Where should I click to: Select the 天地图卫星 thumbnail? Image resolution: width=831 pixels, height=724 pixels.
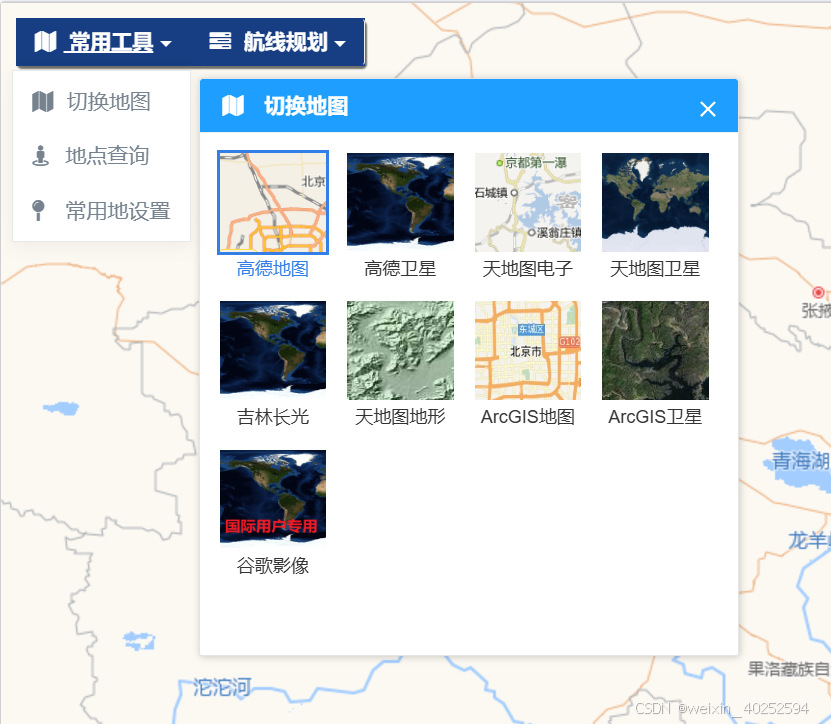tap(655, 202)
